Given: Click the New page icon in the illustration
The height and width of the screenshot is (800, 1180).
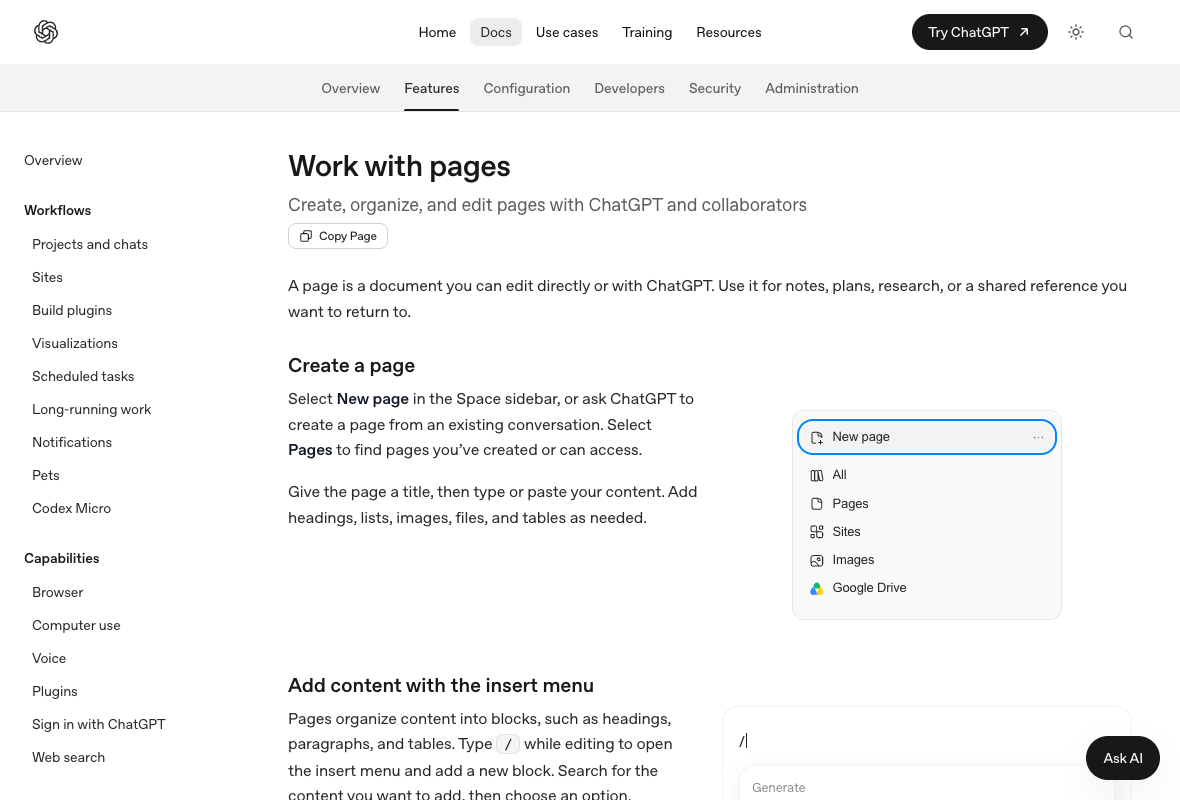Looking at the screenshot, I should (817, 437).
